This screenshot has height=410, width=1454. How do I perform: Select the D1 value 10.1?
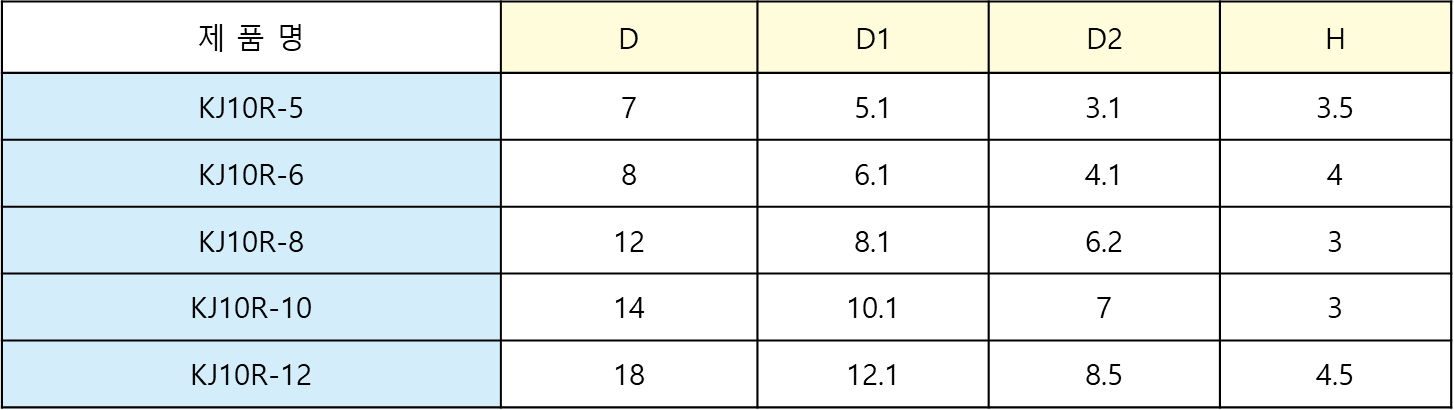pyautogui.click(x=873, y=308)
